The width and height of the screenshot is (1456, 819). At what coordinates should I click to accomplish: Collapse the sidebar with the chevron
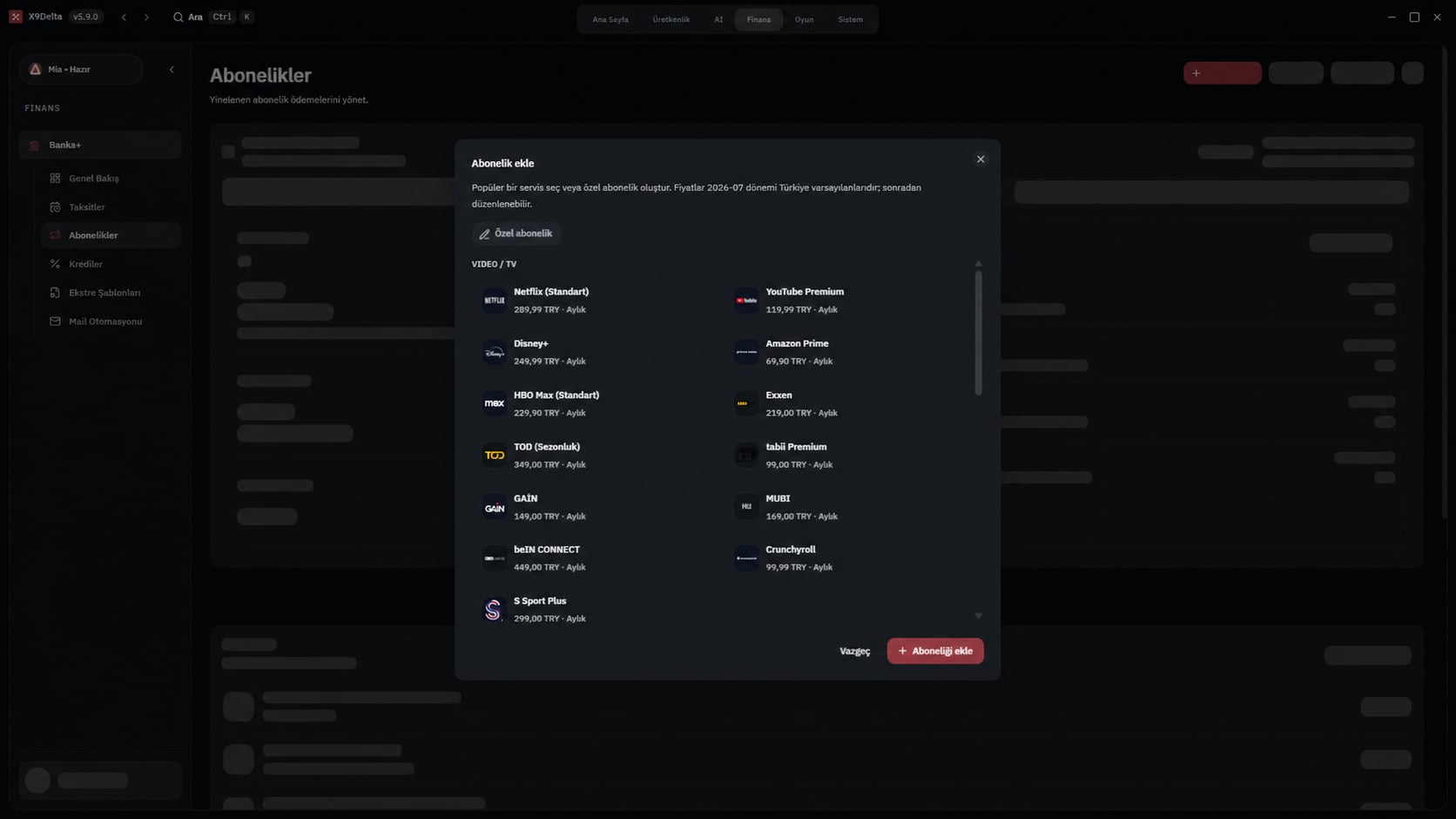(x=172, y=70)
